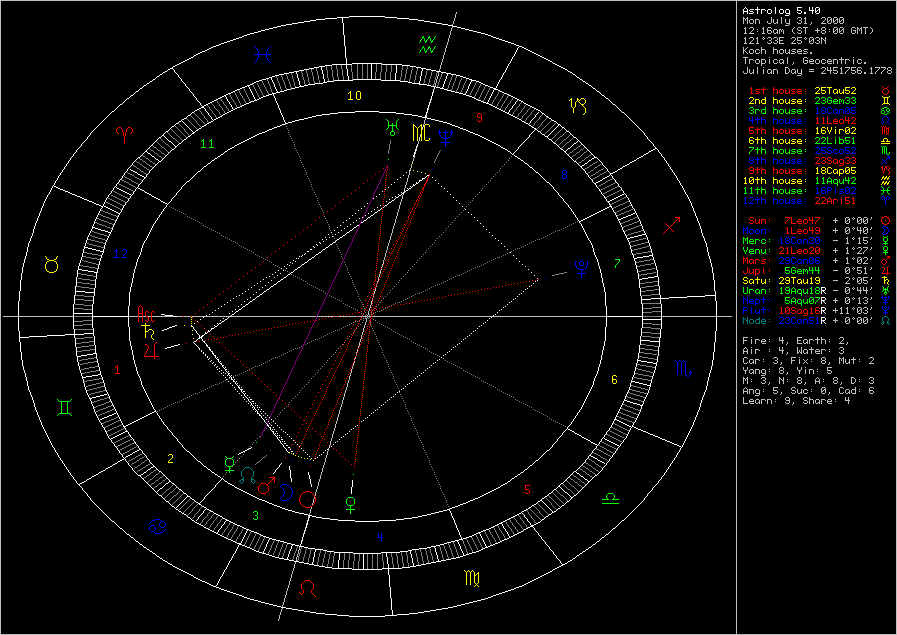The height and width of the screenshot is (635, 897).
Task: Click the Astrolog 5.40 title text
Action: pos(776,12)
